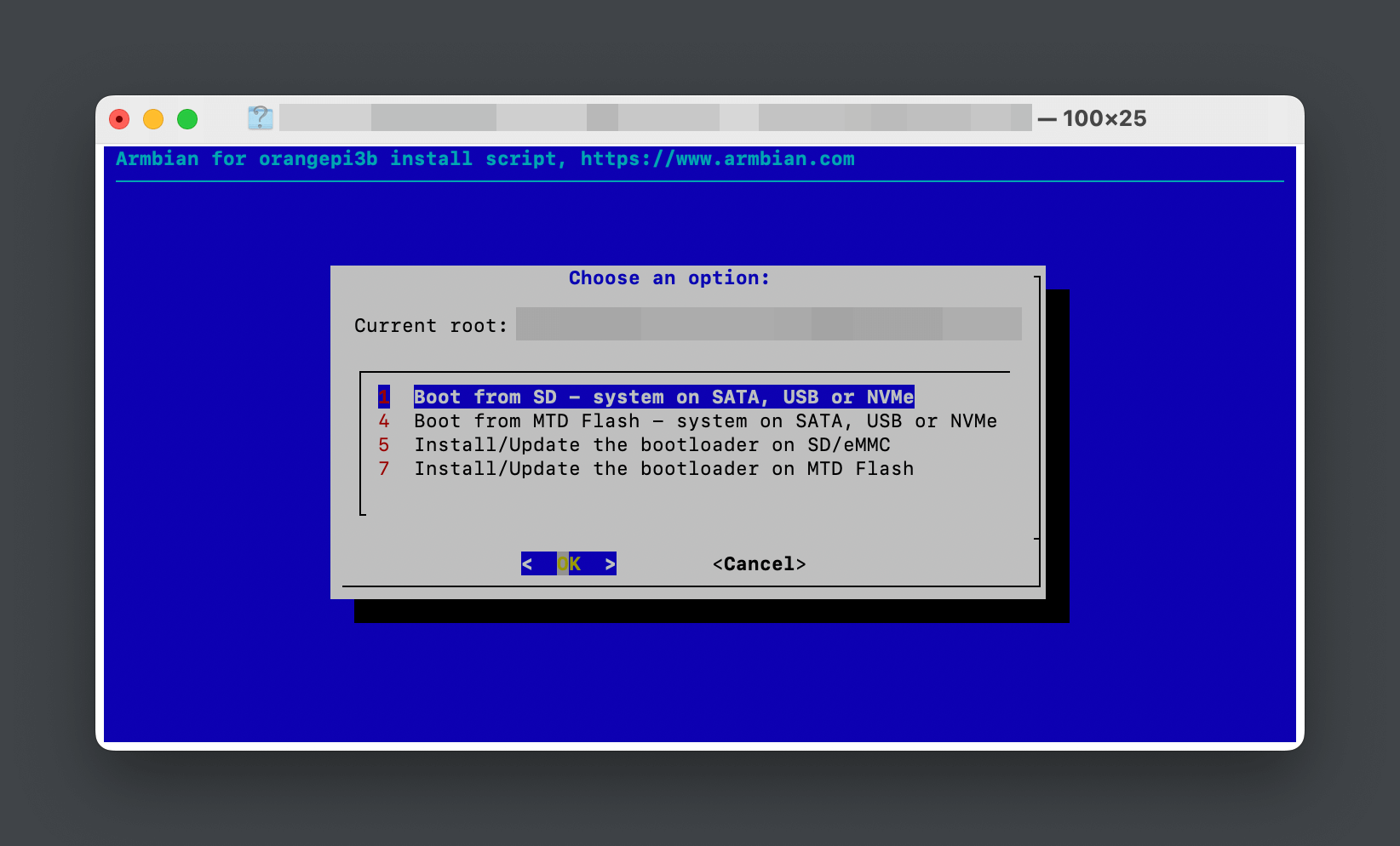Select Install/Update bootloader on SD/eMMC
The image size is (1400, 846).
651,445
